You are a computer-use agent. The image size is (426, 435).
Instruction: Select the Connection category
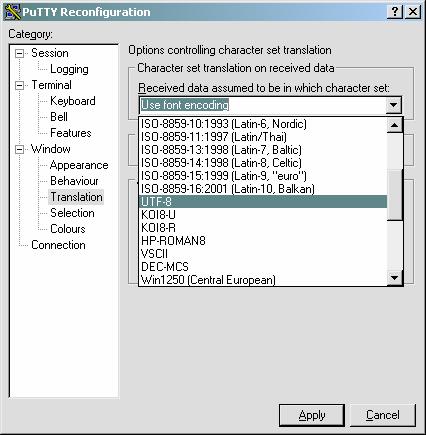click(58, 245)
